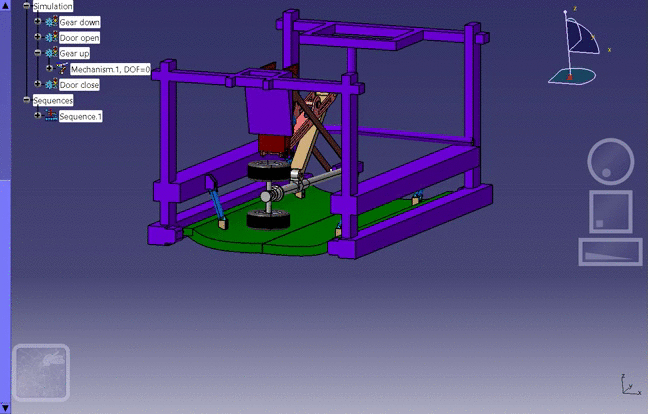Select Mechanism.1, DOF=0 label
This screenshot has width=648, height=414.
tap(110, 69)
